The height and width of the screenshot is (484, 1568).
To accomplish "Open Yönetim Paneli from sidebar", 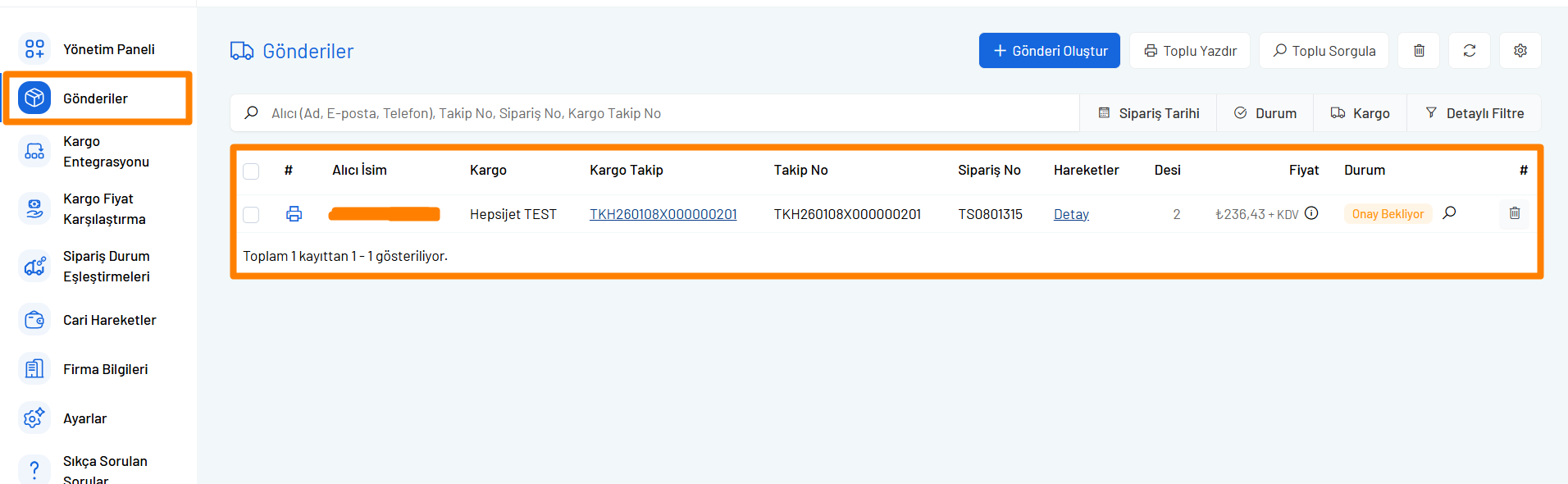I will coord(108,49).
